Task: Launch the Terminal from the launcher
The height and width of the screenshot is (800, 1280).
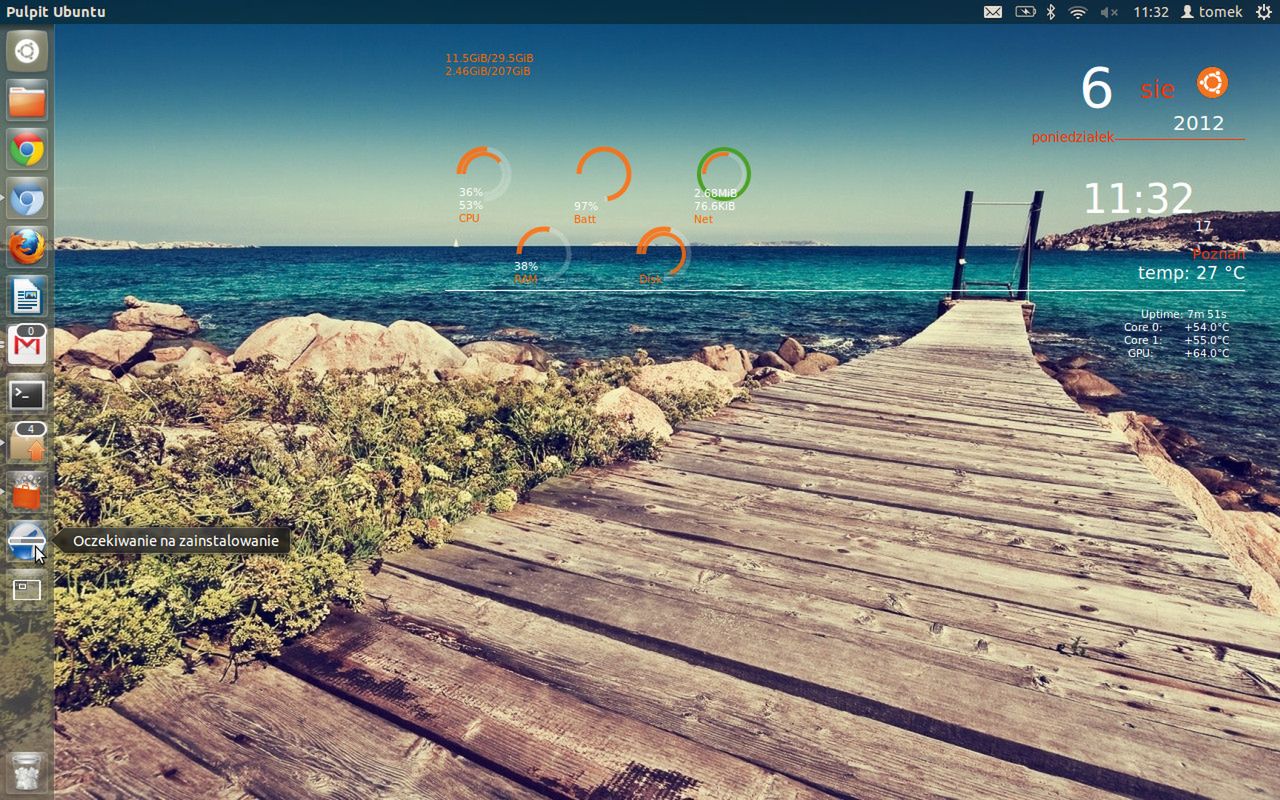Action: [x=27, y=394]
